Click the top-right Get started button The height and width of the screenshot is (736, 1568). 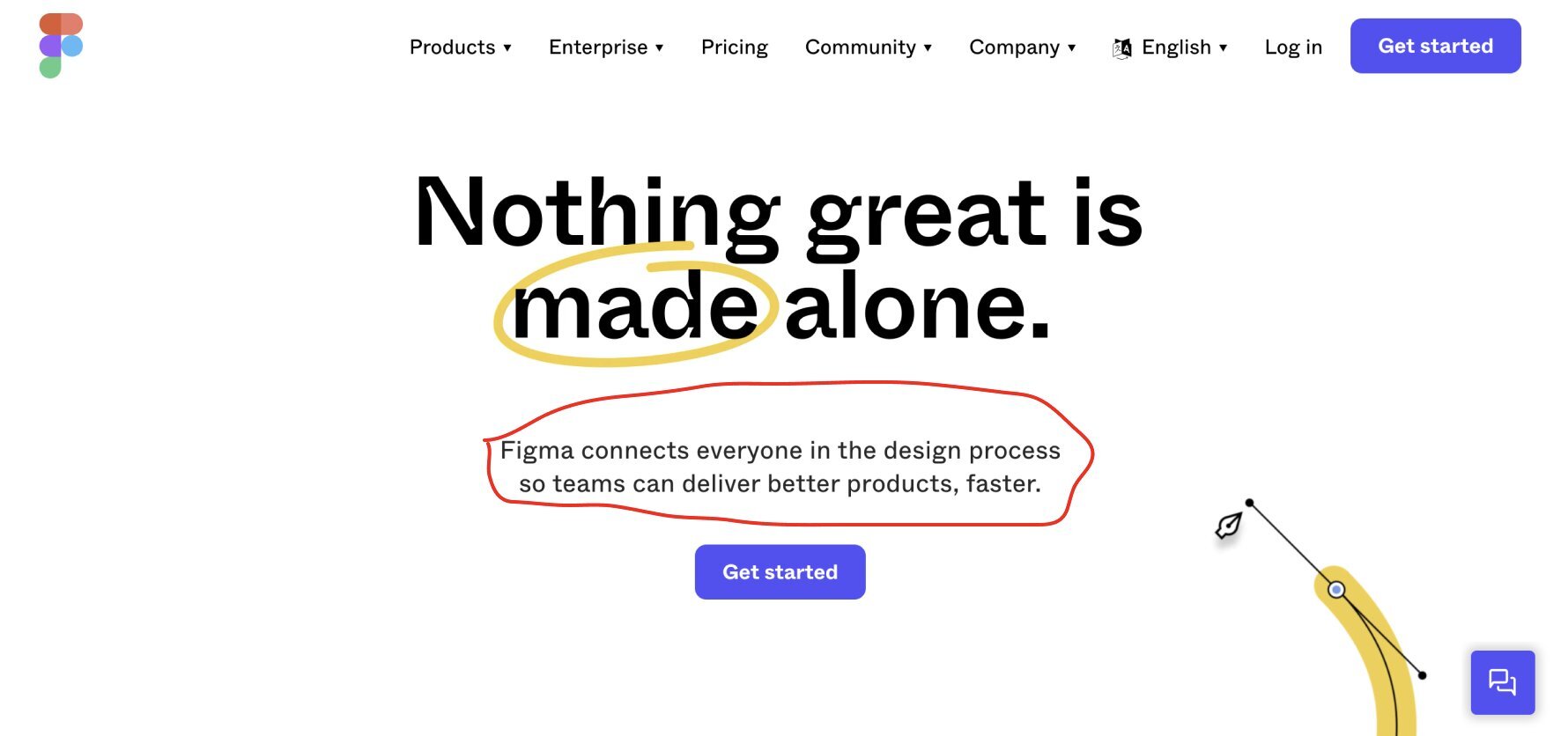click(x=1435, y=46)
